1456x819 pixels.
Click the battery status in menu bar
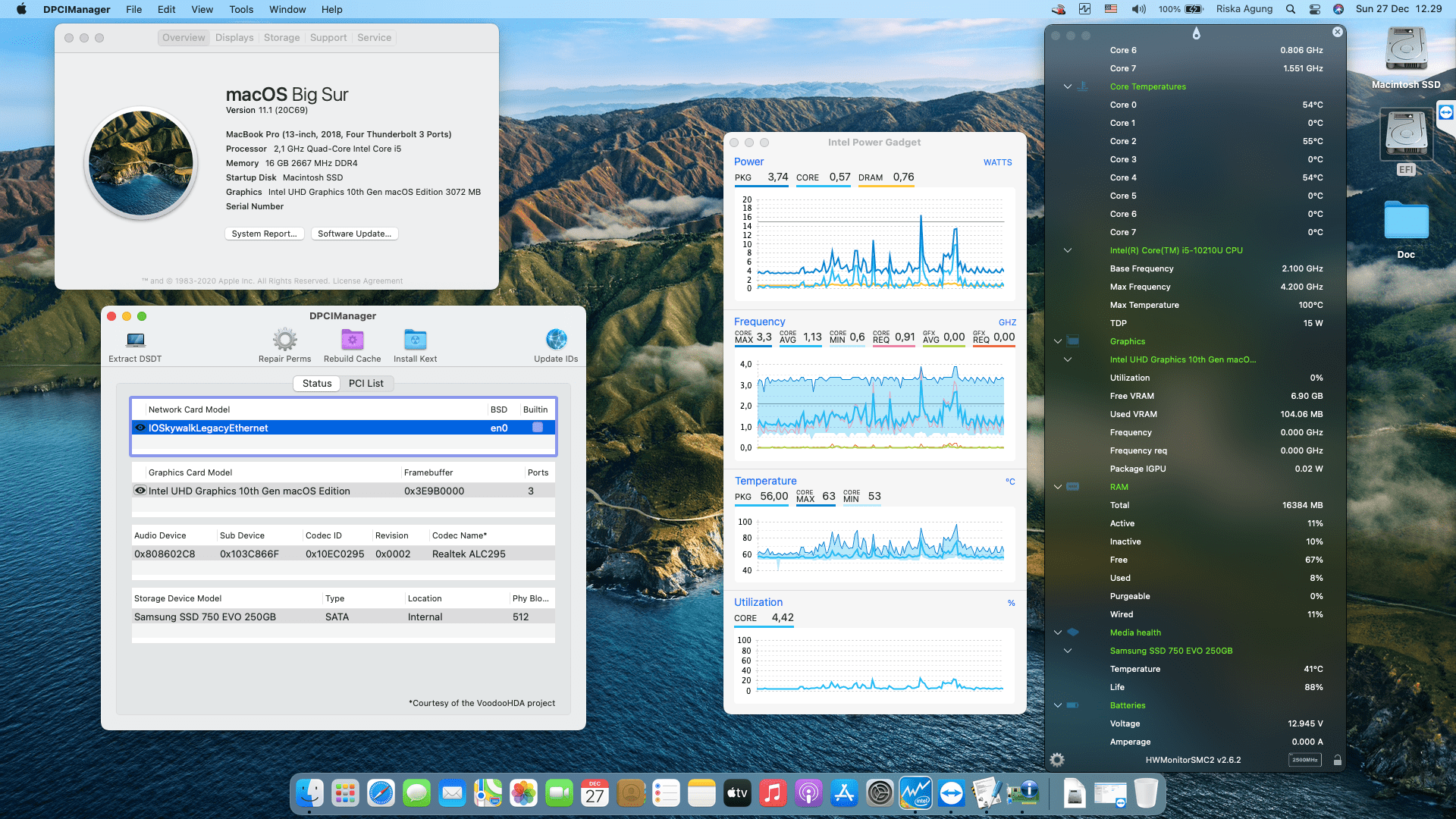click(x=1181, y=9)
